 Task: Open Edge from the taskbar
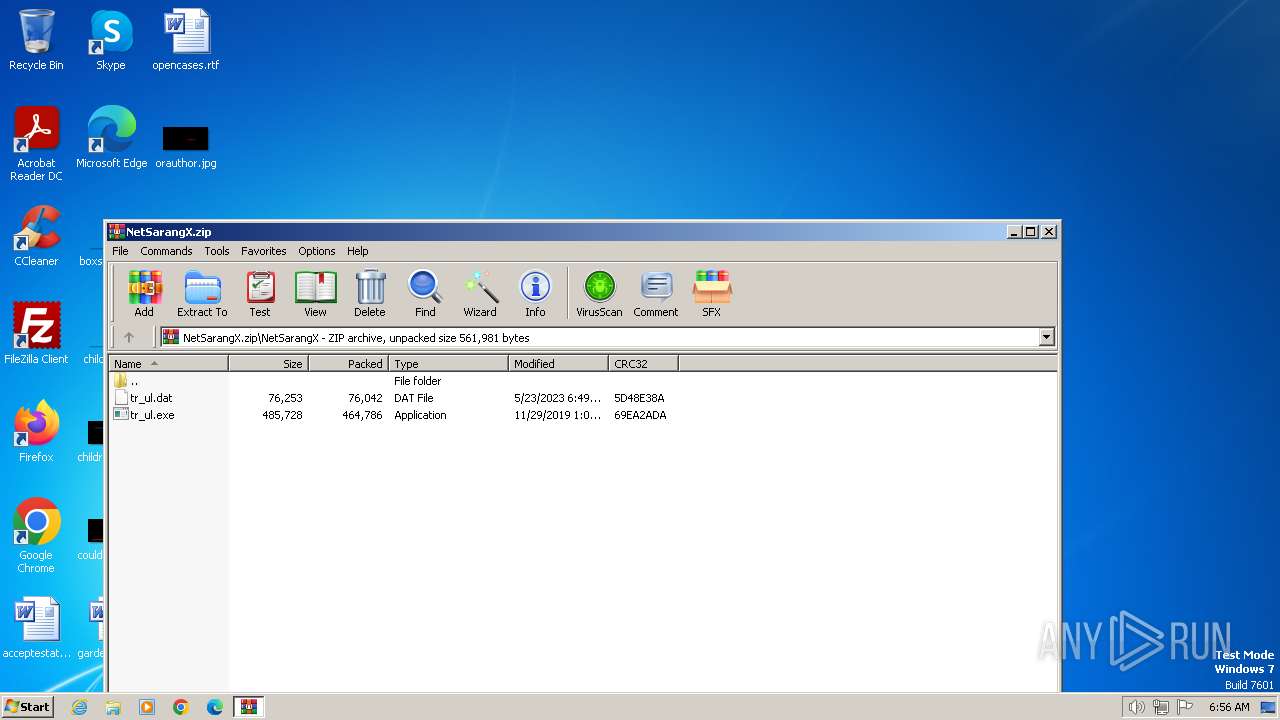coord(215,707)
